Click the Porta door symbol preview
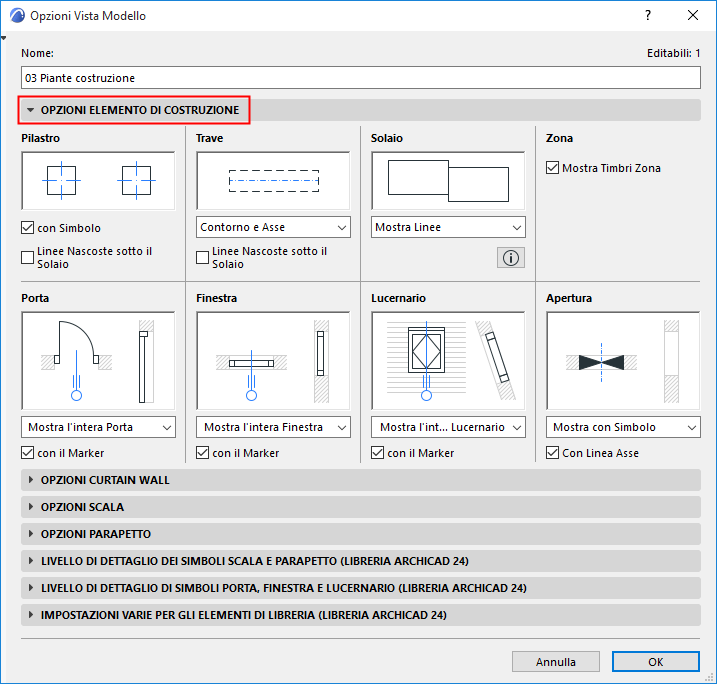Screen dimensions: 717x684 (98, 361)
